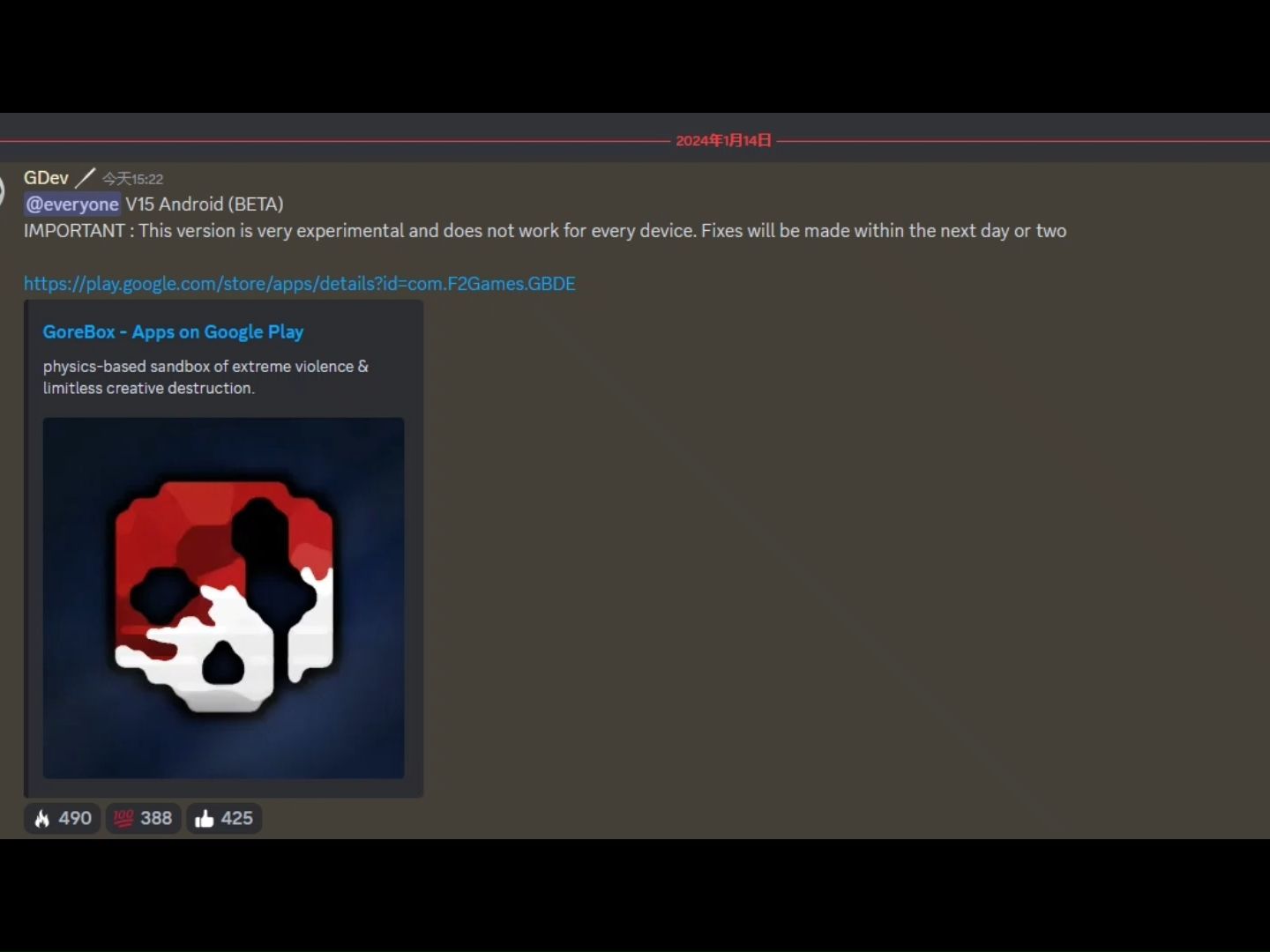
Task: Click the GDev username
Action: (x=46, y=178)
